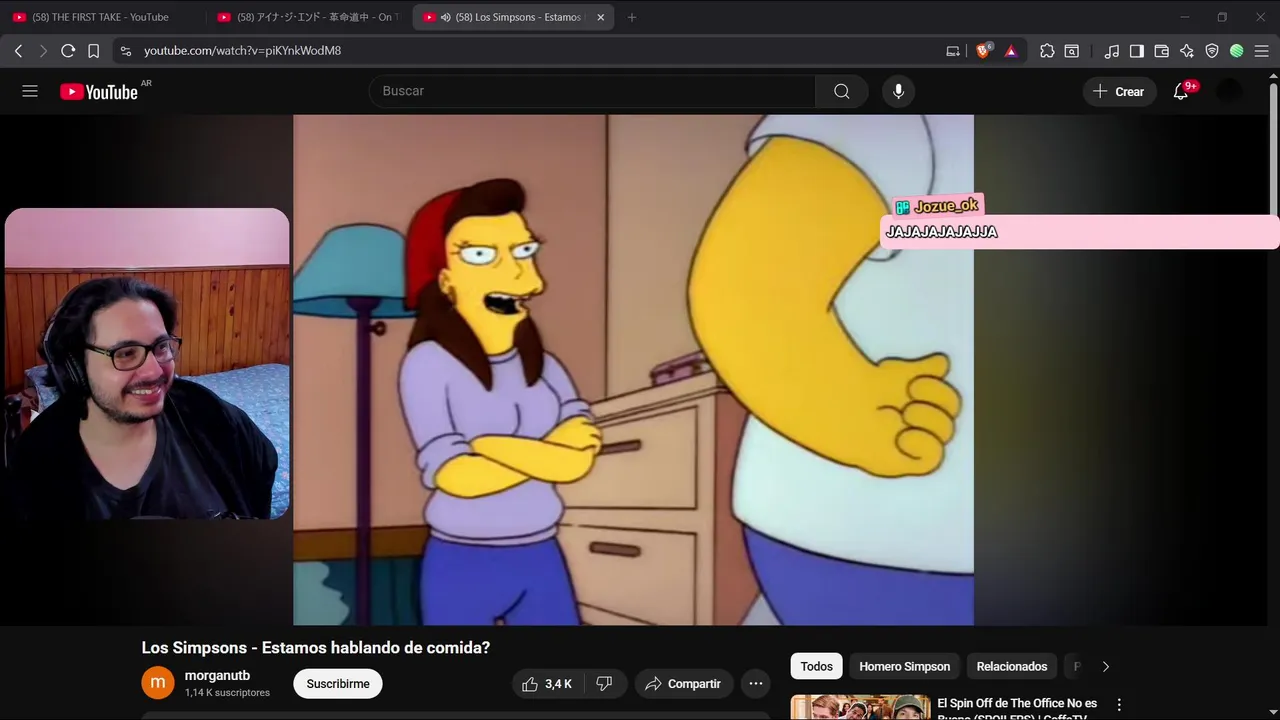This screenshot has width=1280, height=720.
Task: Click the Compartir share button
Action: (x=684, y=684)
